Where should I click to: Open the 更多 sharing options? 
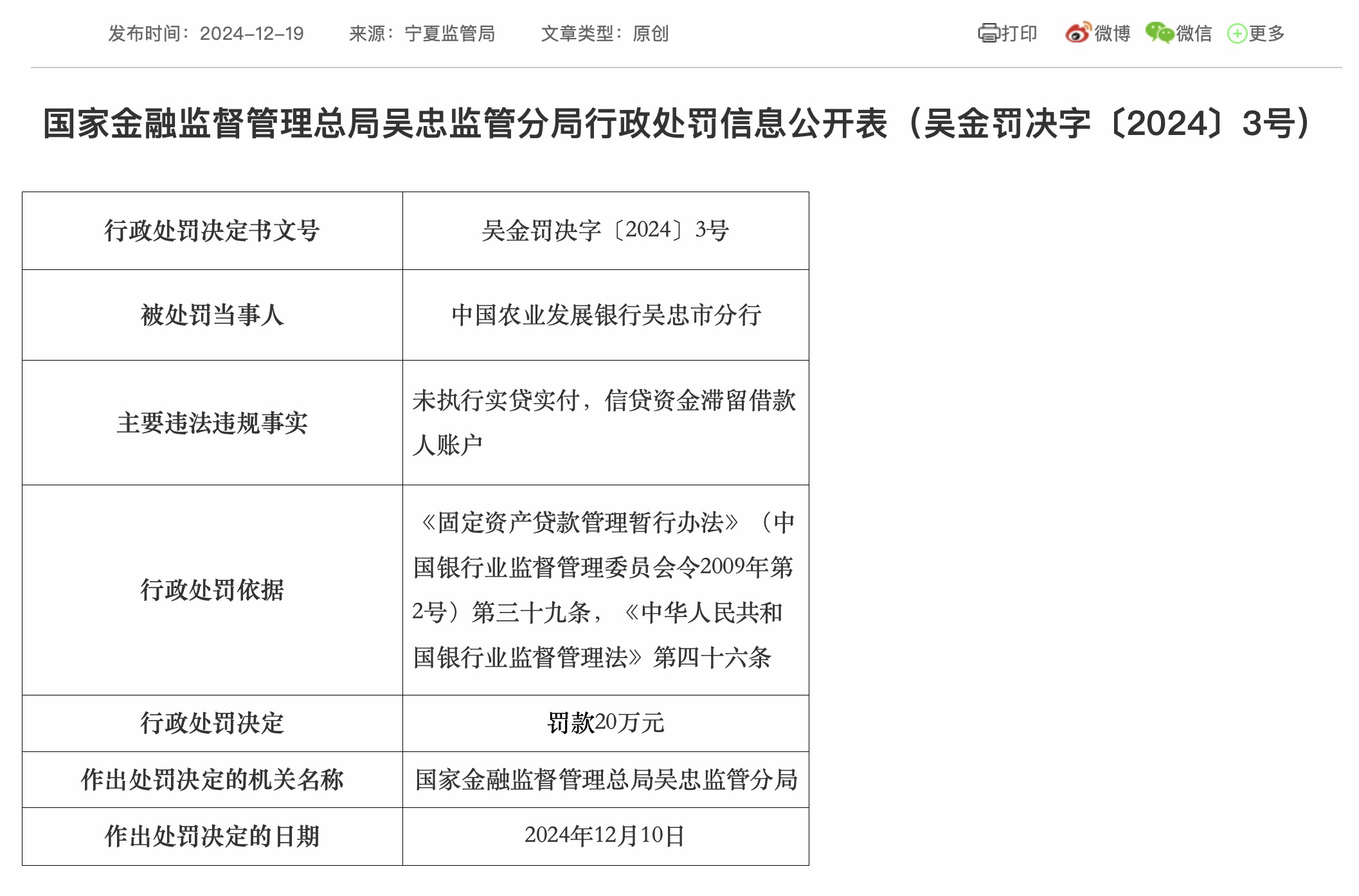coord(1266,33)
